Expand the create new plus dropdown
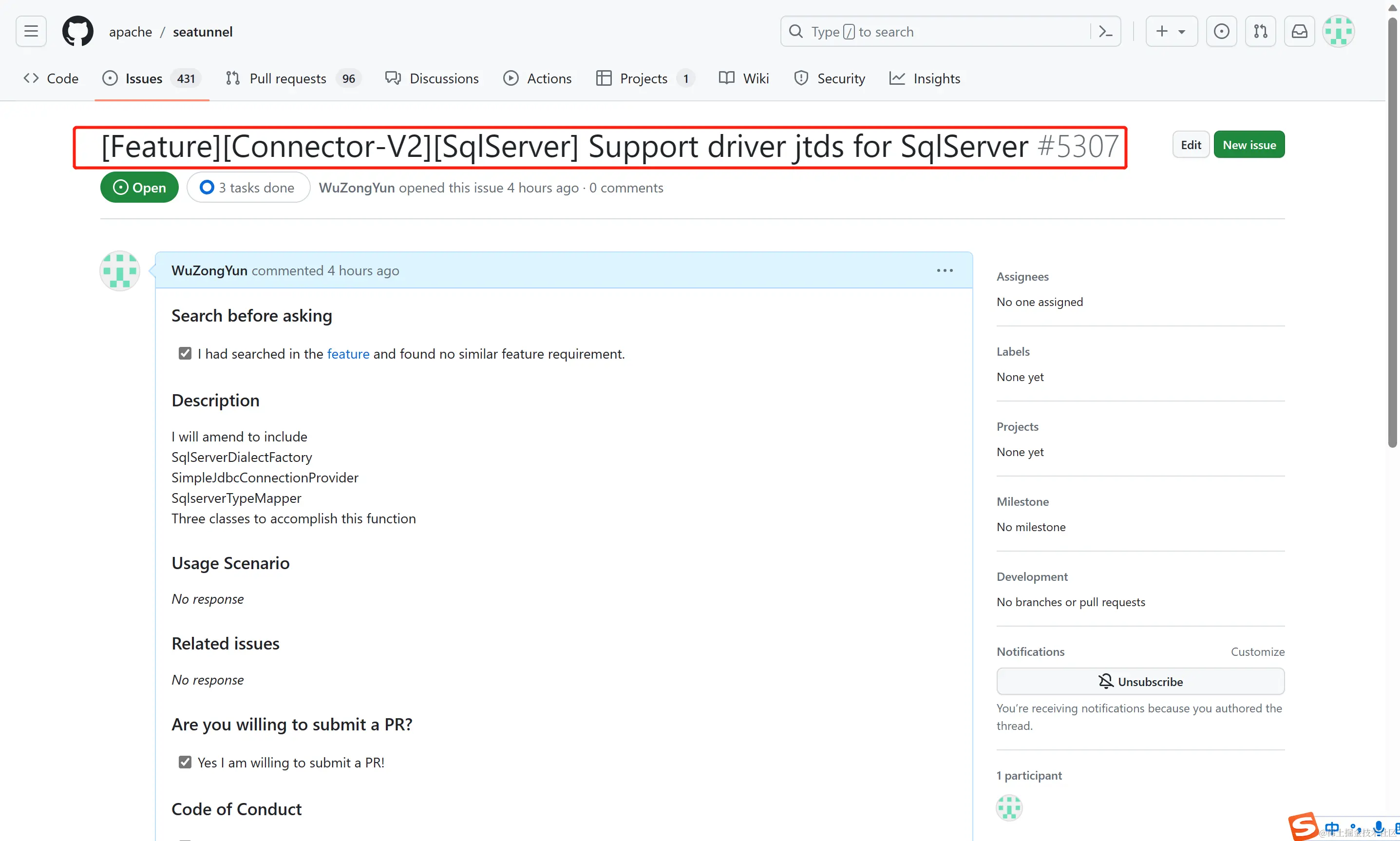This screenshot has height=841, width=1400. click(x=1171, y=31)
